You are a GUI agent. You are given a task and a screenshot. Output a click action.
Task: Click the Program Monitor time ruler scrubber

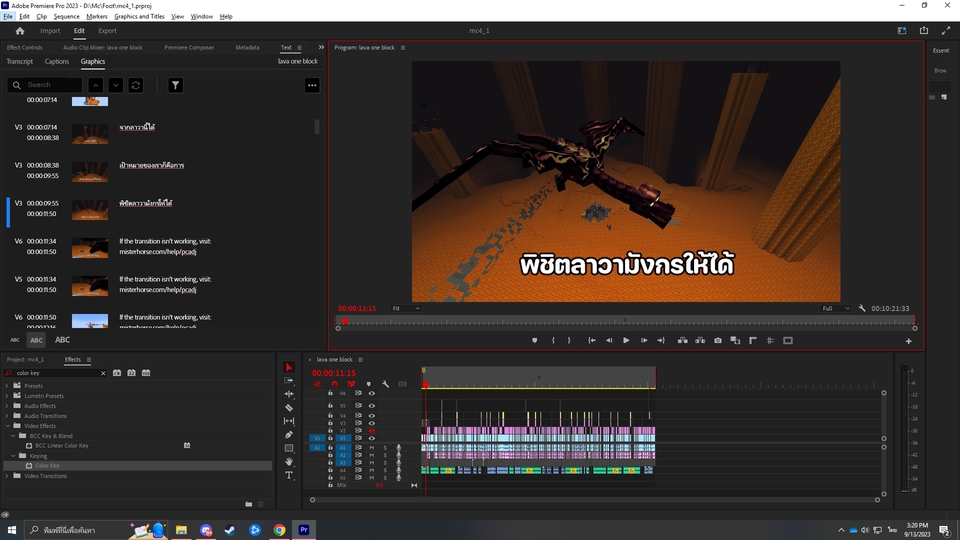coord(625,320)
